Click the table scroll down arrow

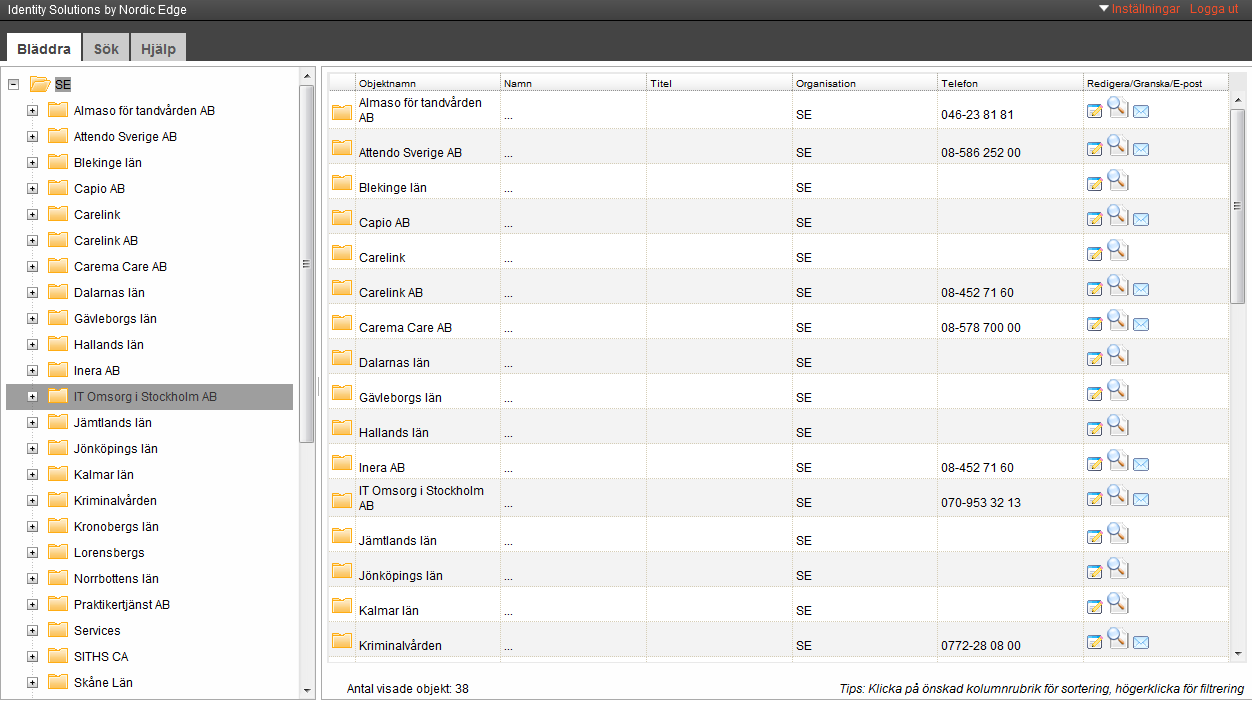pyautogui.click(x=1239, y=653)
